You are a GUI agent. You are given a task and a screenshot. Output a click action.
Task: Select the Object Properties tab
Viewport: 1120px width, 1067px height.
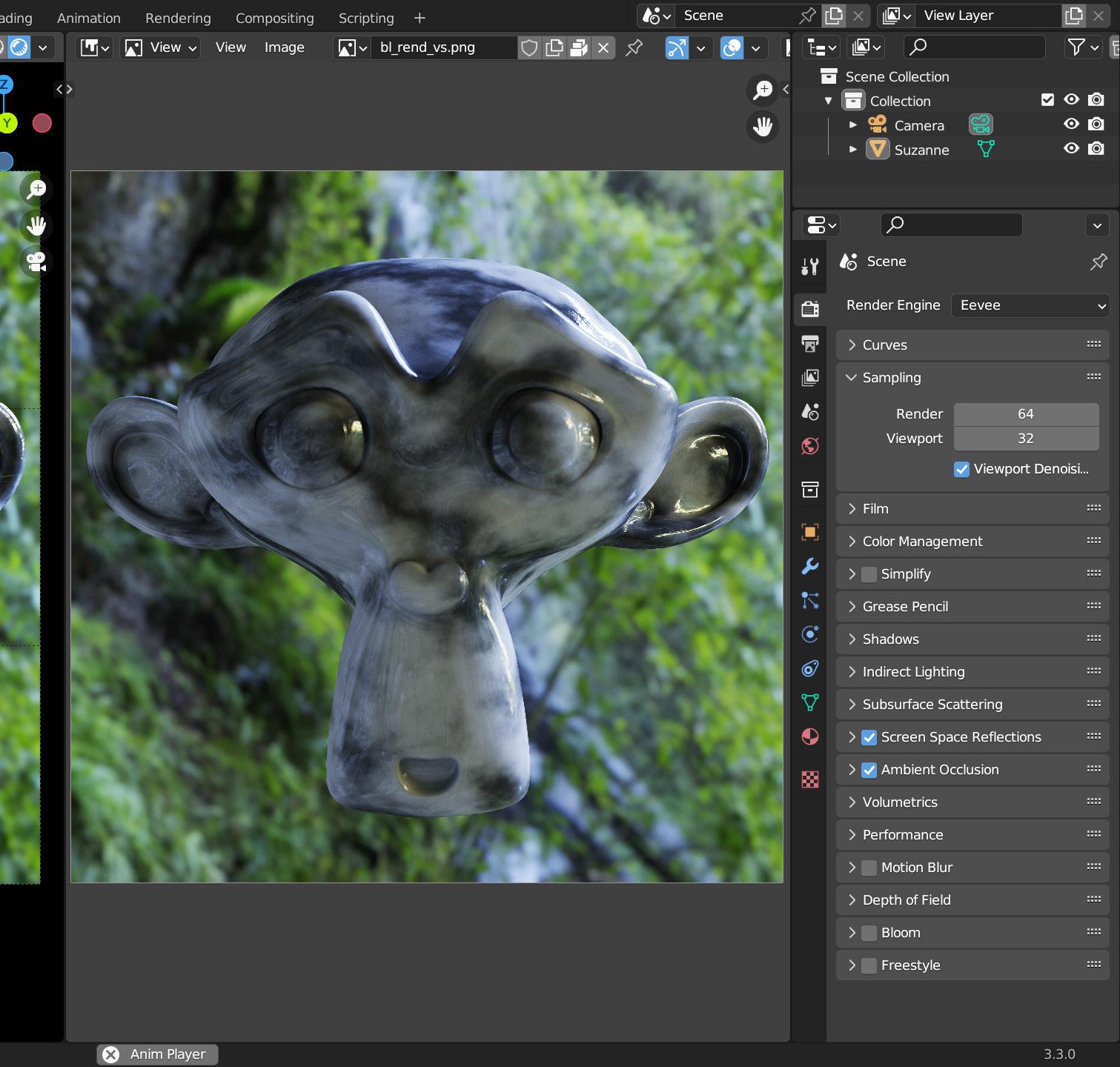[x=812, y=531]
